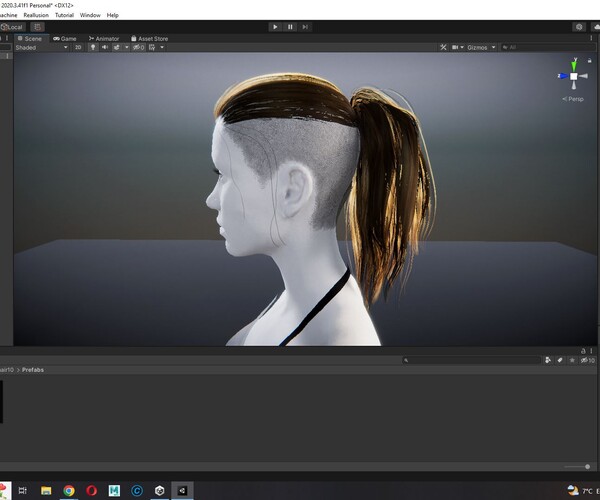Lock the Project panel with the padlock

(x=583, y=351)
